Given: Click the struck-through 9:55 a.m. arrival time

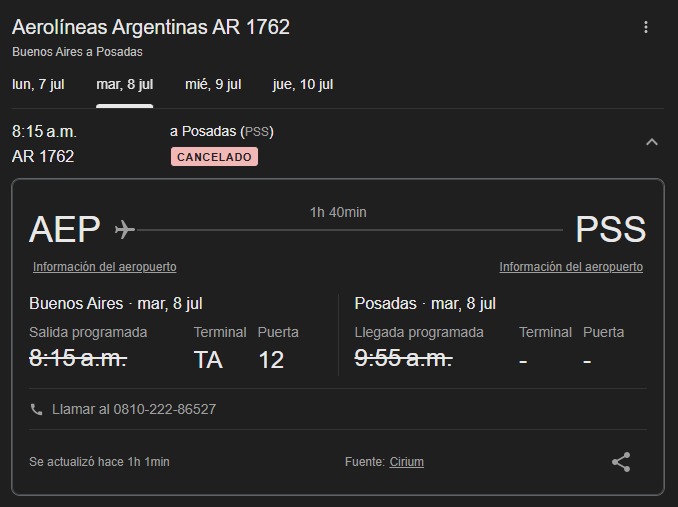Looking at the screenshot, I should [403, 359].
